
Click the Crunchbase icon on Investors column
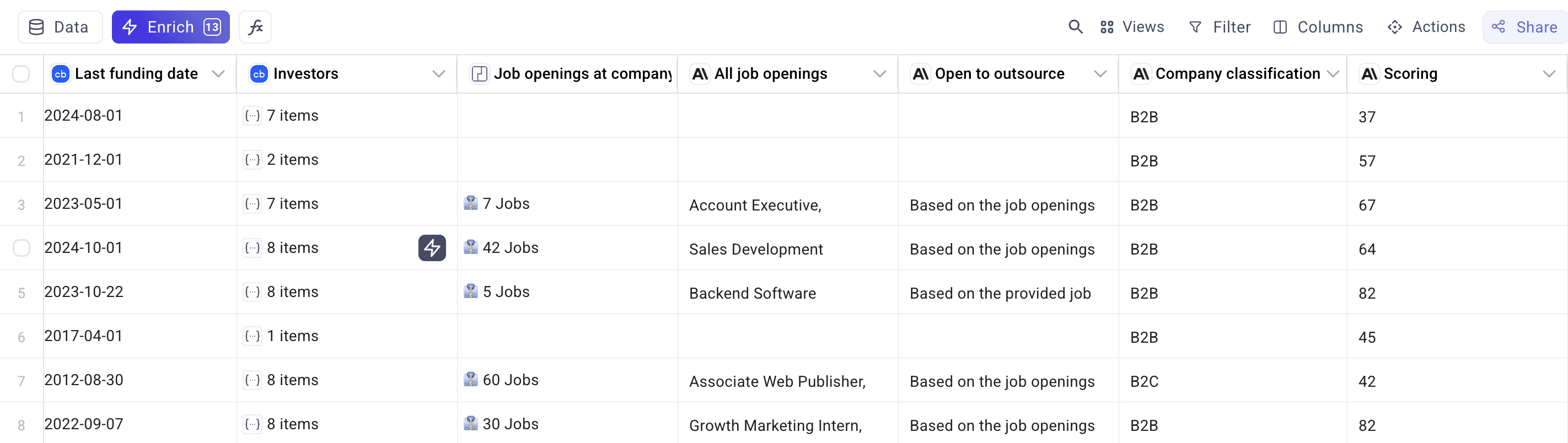coord(259,74)
